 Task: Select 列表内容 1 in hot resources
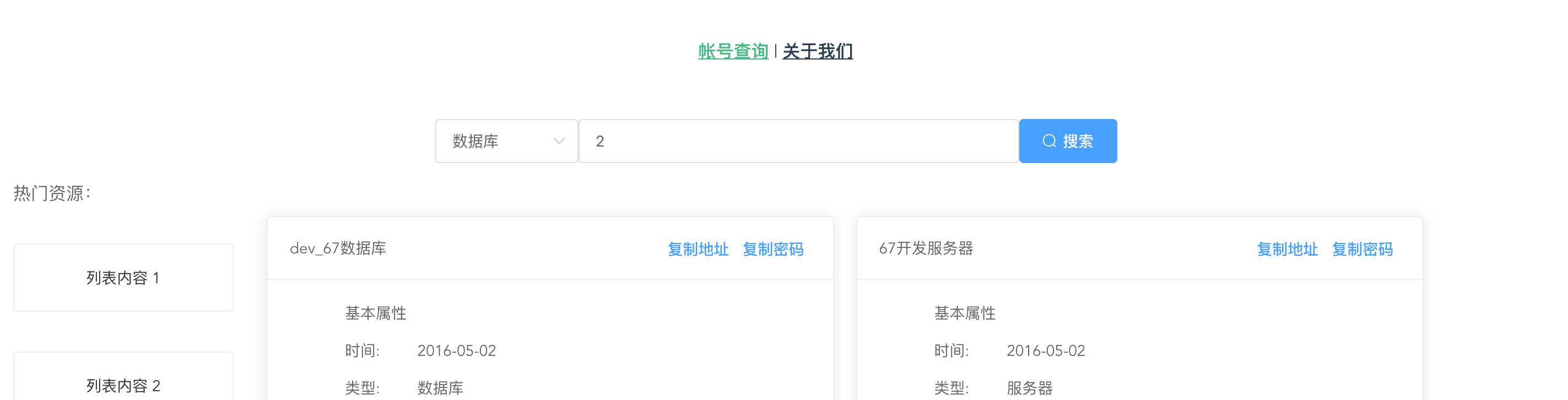(123, 278)
